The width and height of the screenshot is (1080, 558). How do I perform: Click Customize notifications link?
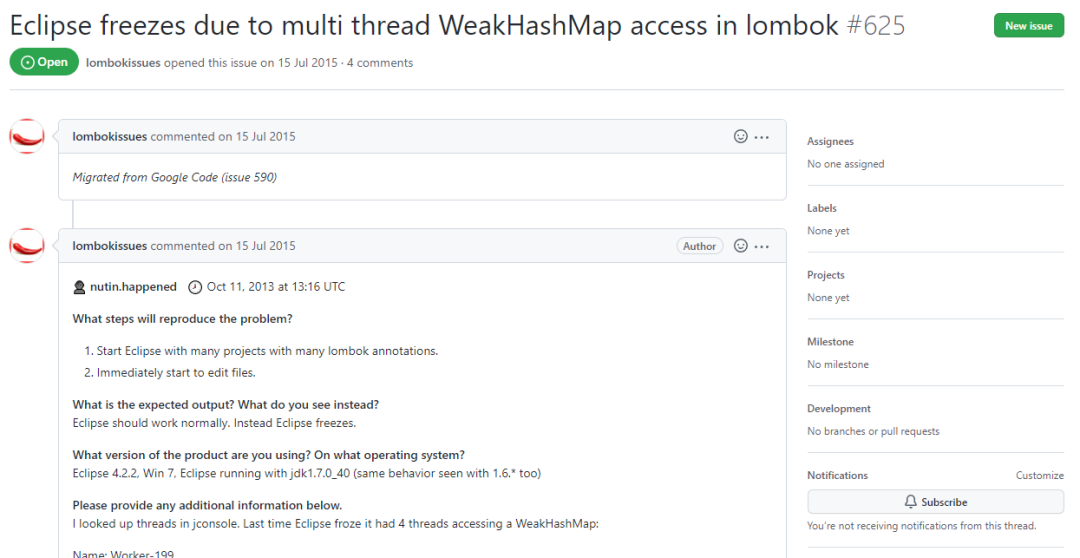1039,475
